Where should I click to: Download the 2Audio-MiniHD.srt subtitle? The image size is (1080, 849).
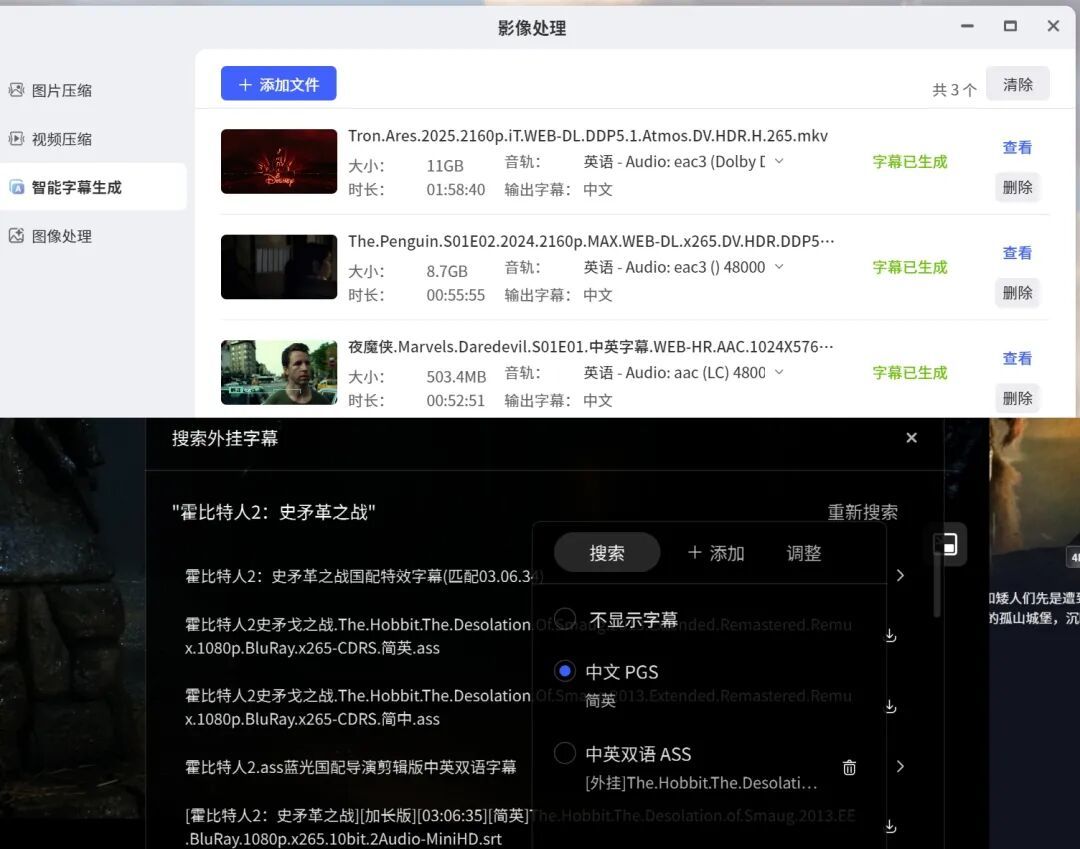[x=891, y=826]
